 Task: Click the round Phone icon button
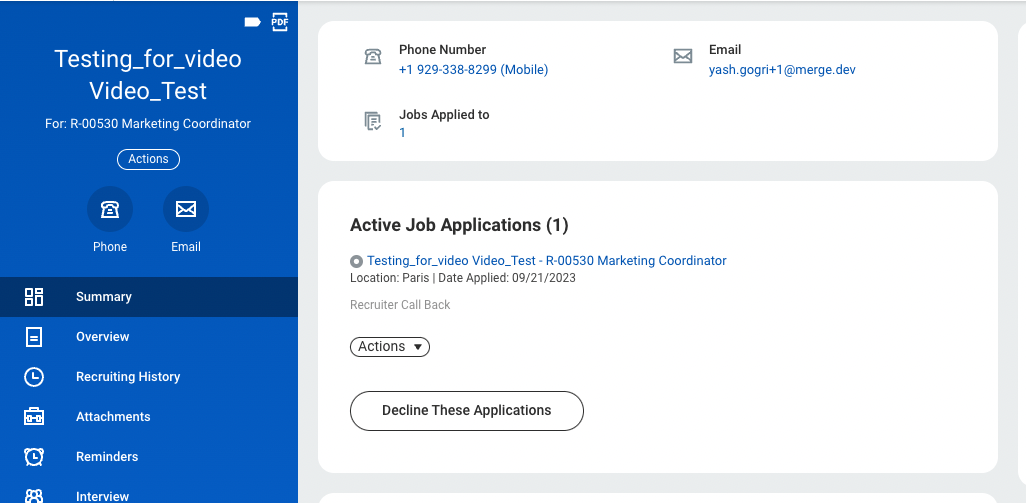click(110, 209)
